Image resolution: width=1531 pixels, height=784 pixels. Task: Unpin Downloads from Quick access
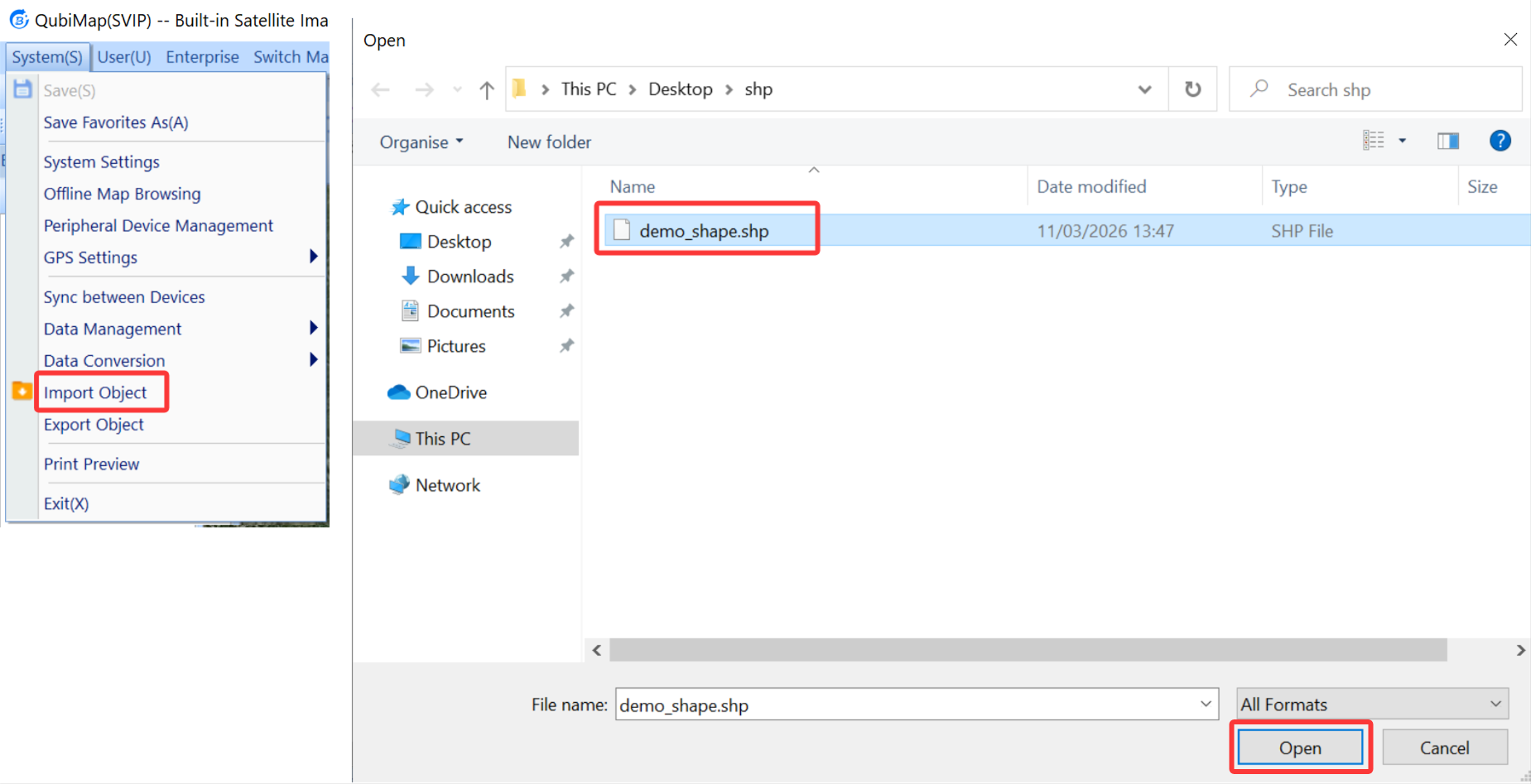pyautogui.click(x=566, y=277)
